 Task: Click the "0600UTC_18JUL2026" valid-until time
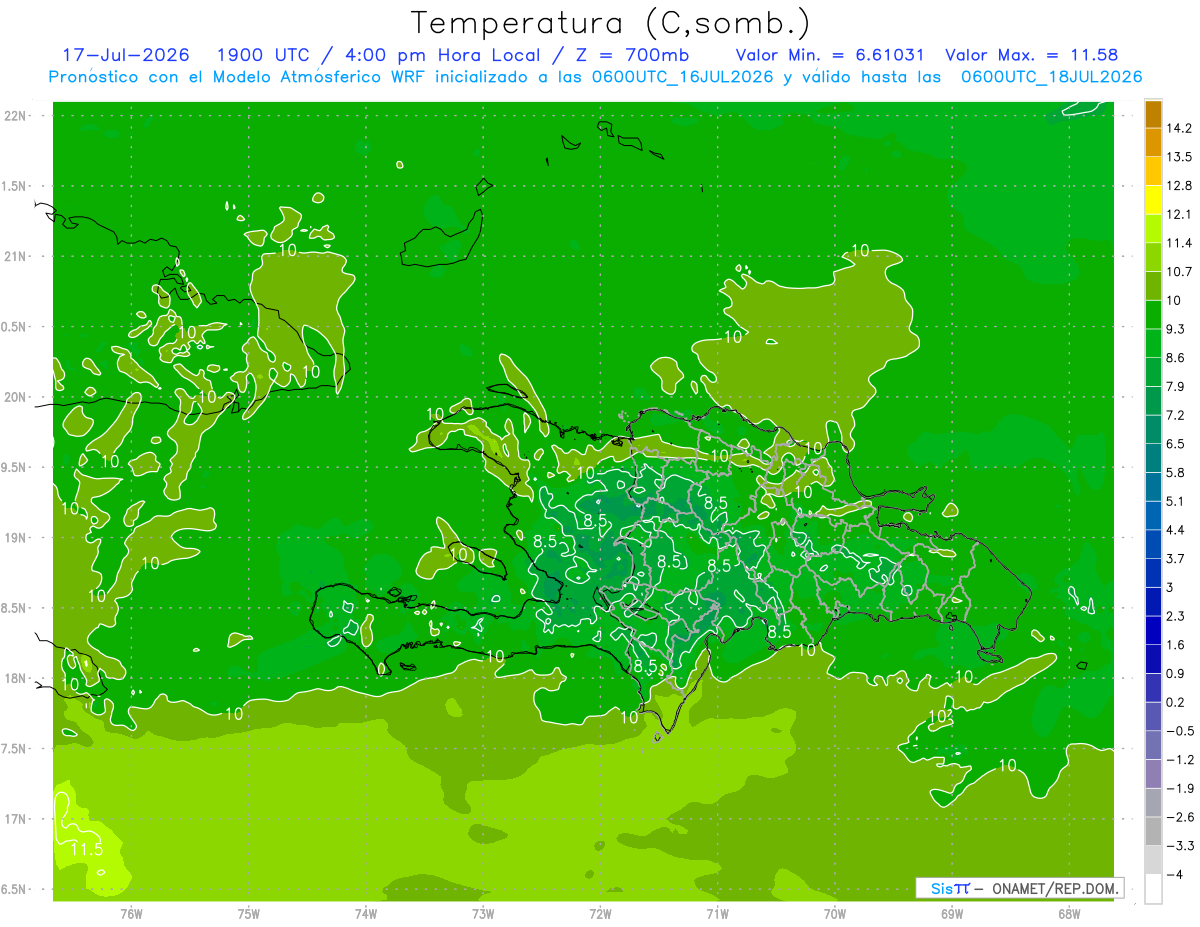coord(1051,77)
